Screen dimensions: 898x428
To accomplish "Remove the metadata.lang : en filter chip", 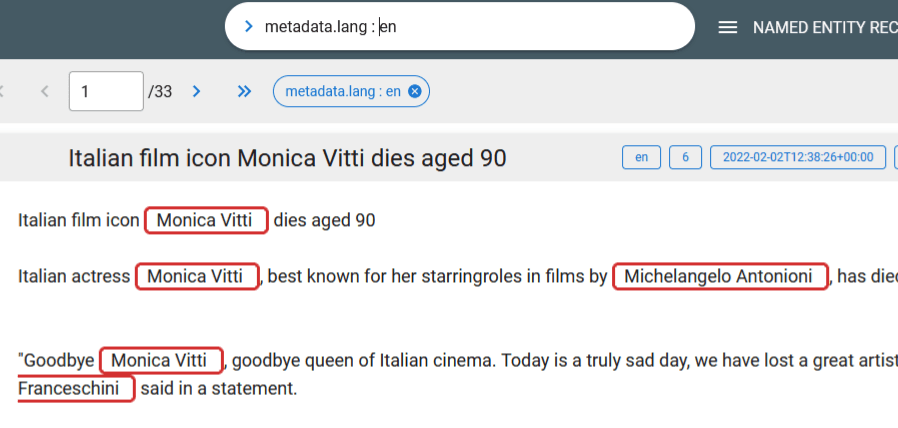I will 415,92.
